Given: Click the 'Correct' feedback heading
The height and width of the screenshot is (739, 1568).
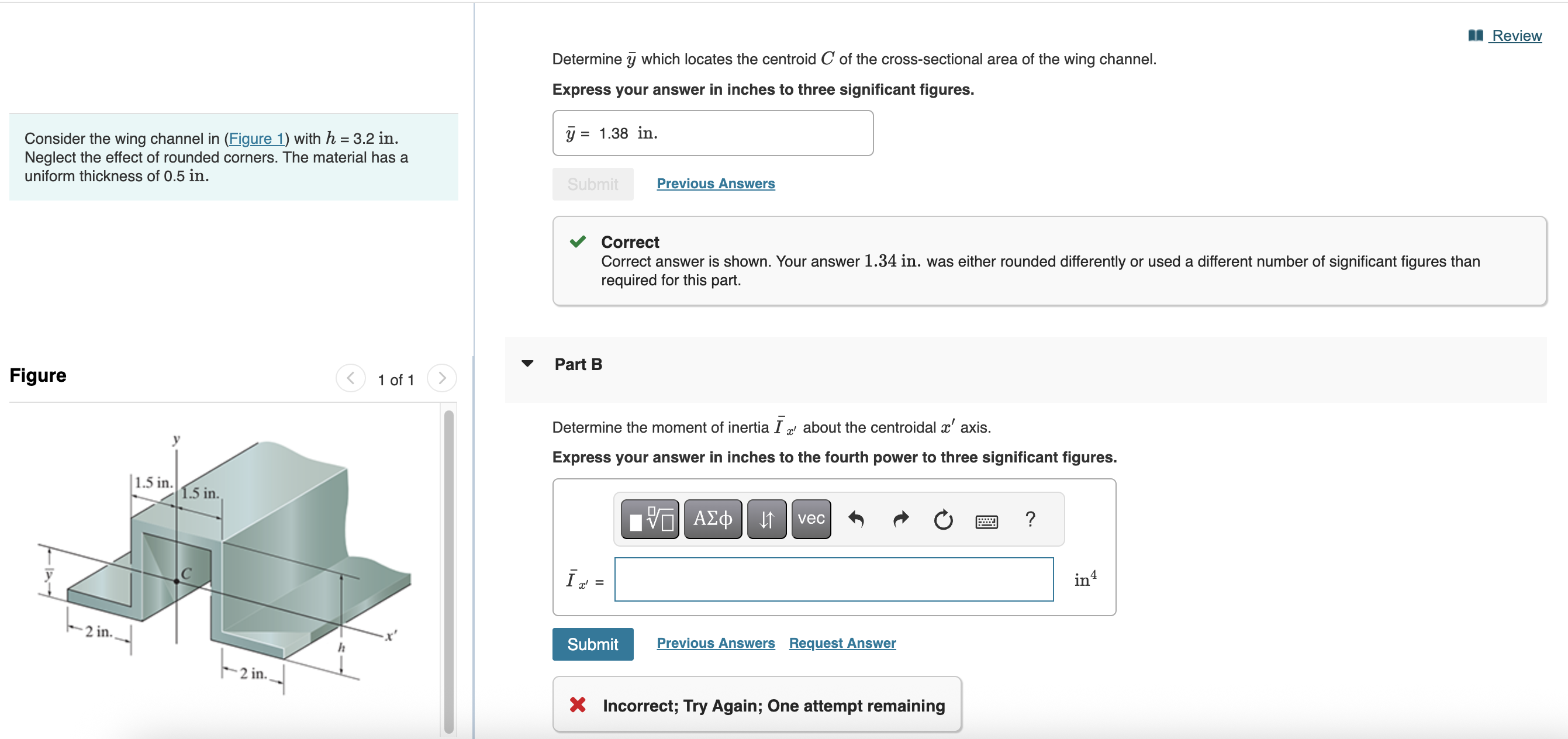Looking at the screenshot, I should click(x=630, y=242).
